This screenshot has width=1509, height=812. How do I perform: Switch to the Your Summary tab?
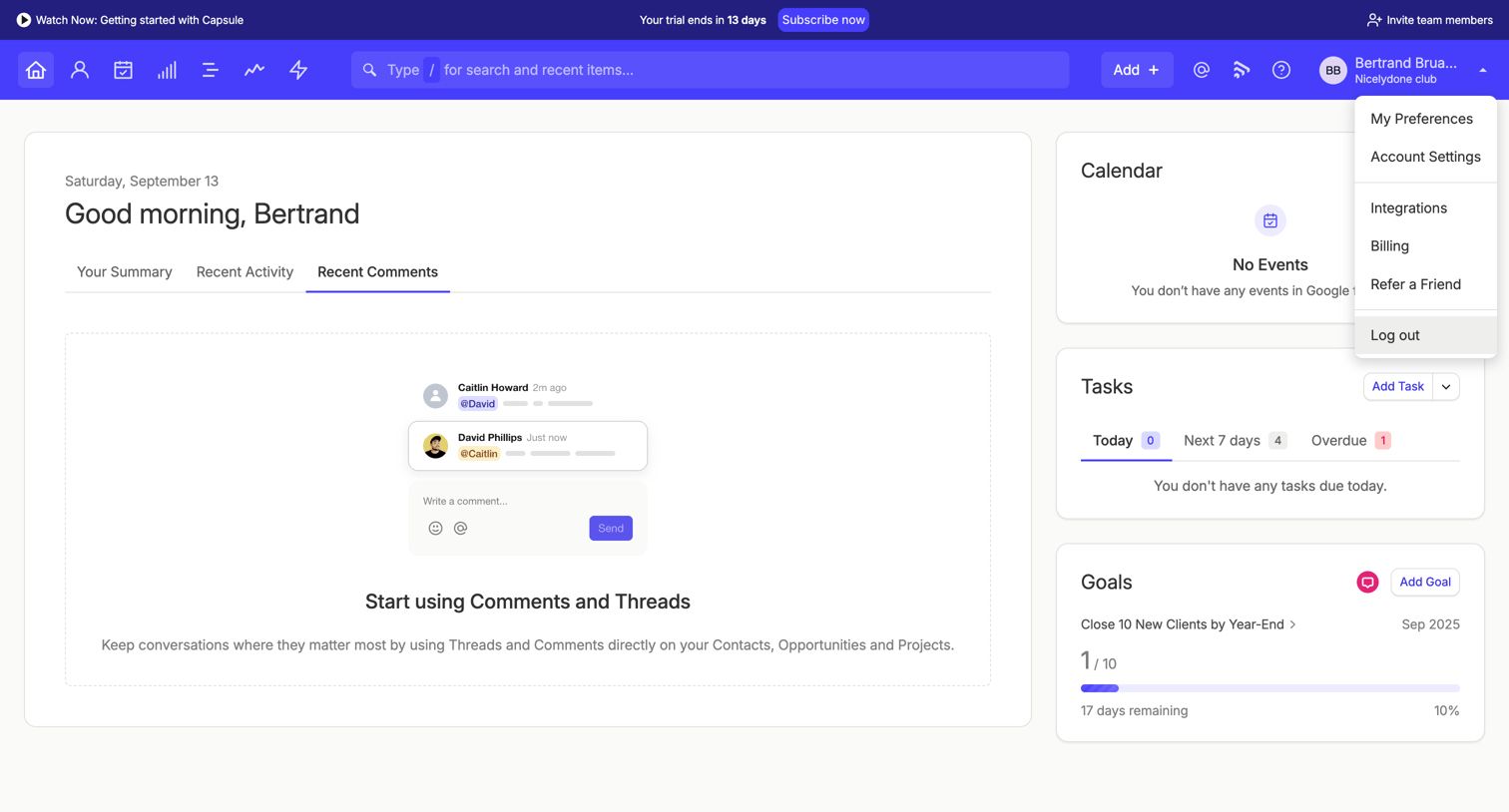125,272
